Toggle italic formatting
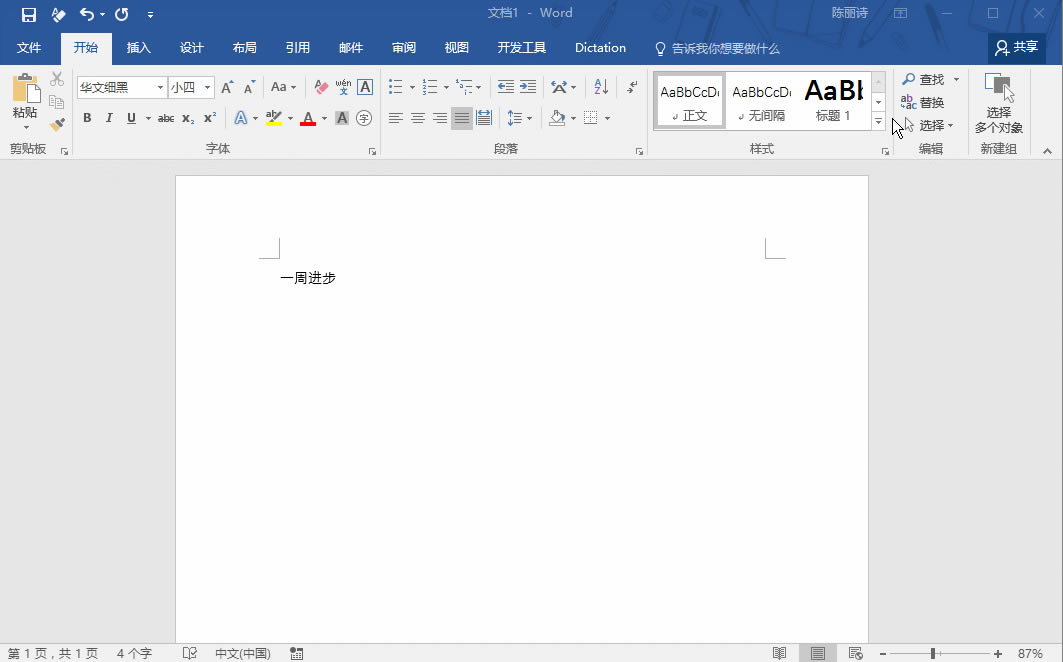The image size is (1063, 662). point(108,118)
